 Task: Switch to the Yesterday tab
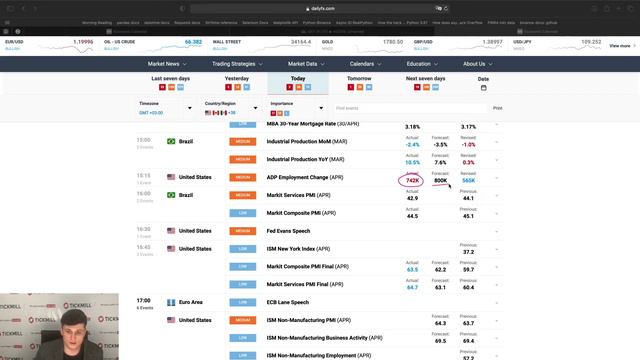[x=237, y=83]
